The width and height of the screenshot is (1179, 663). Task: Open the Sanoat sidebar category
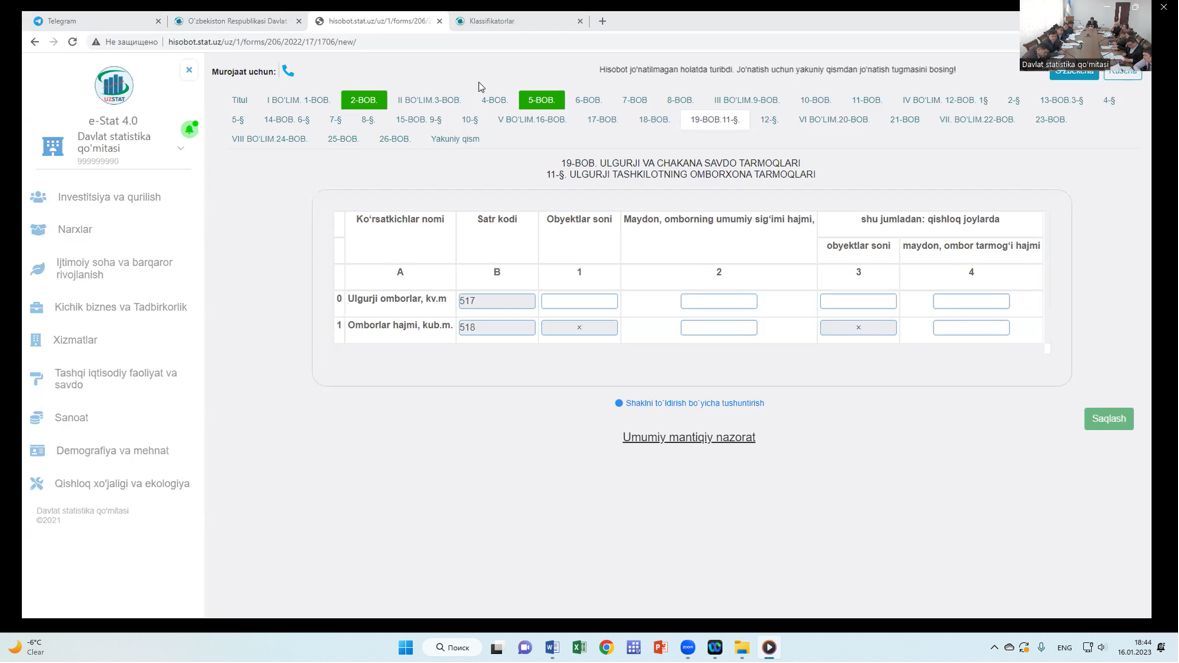click(72, 418)
